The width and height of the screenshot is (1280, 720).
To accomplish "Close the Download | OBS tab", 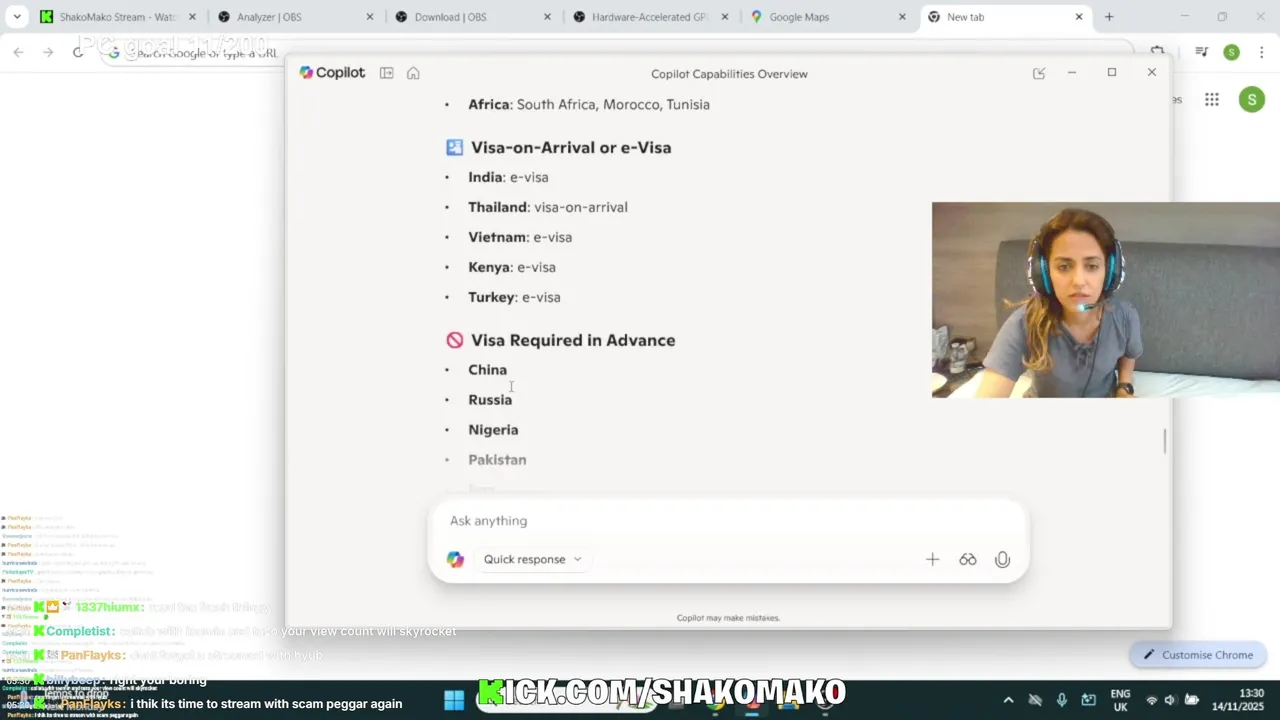I will [x=547, y=17].
